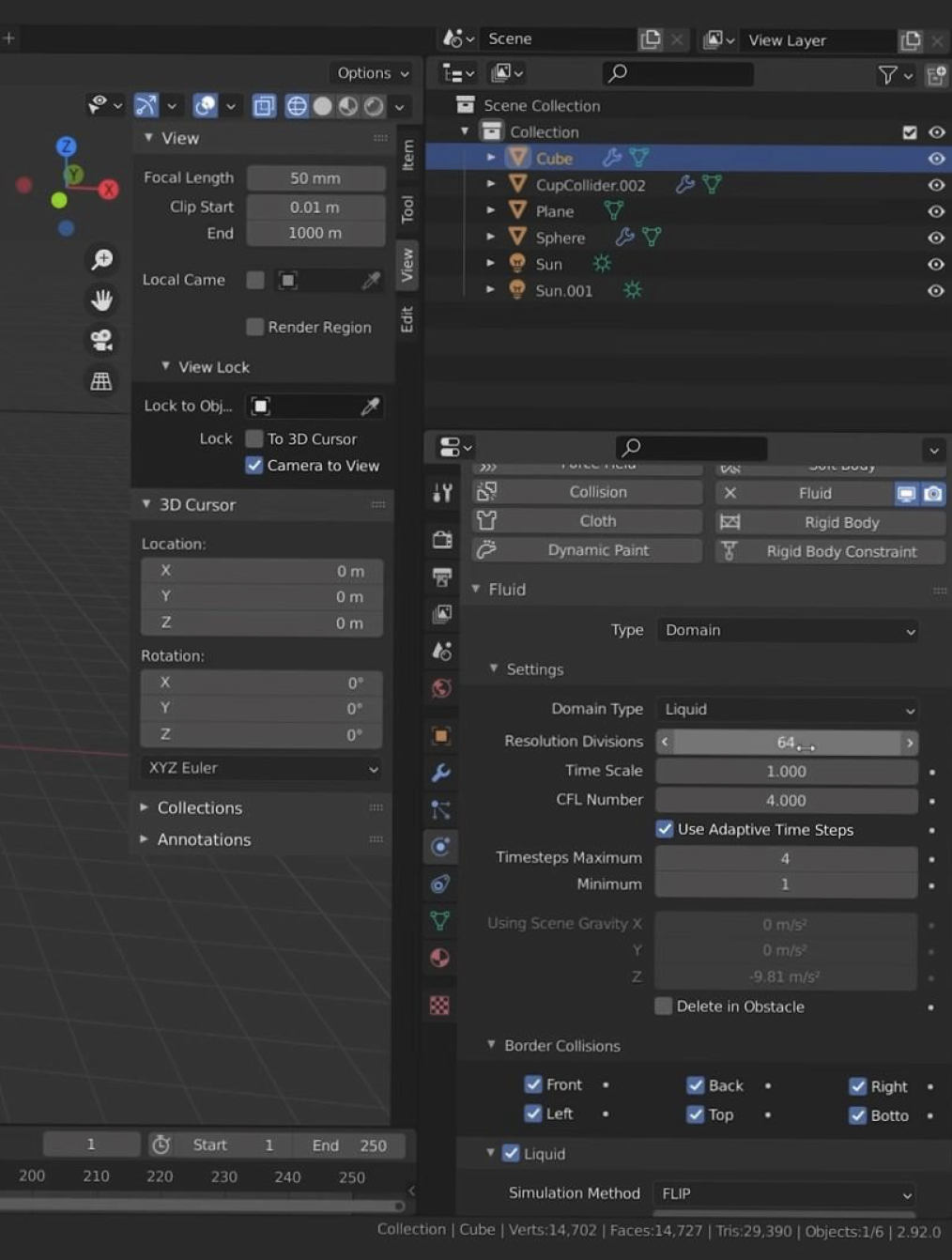Select the View sidebar tab
The width and height of the screenshot is (952, 1260).
[407, 265]
